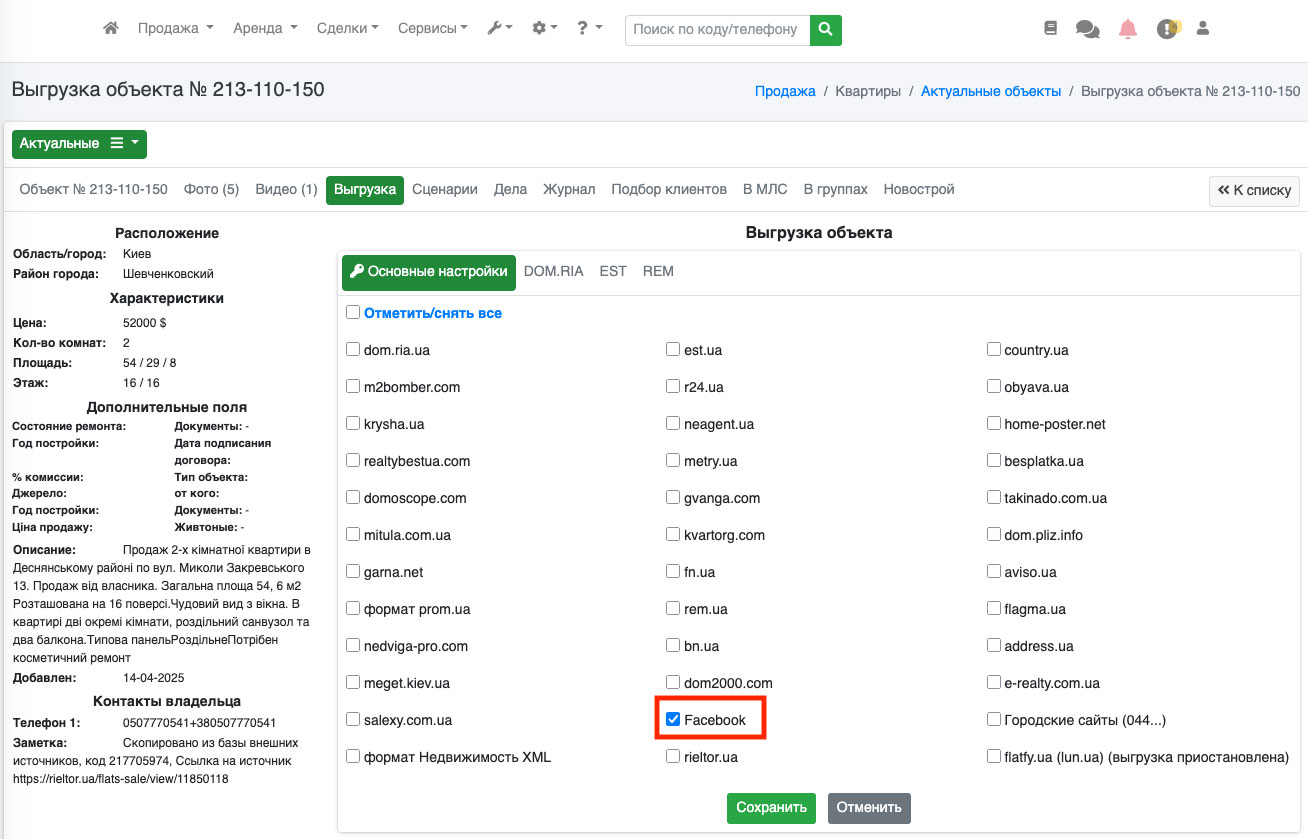Expand the Сервисы dropdown menu
Viewport: 1308px width, 839px height.
coord(432,29)
